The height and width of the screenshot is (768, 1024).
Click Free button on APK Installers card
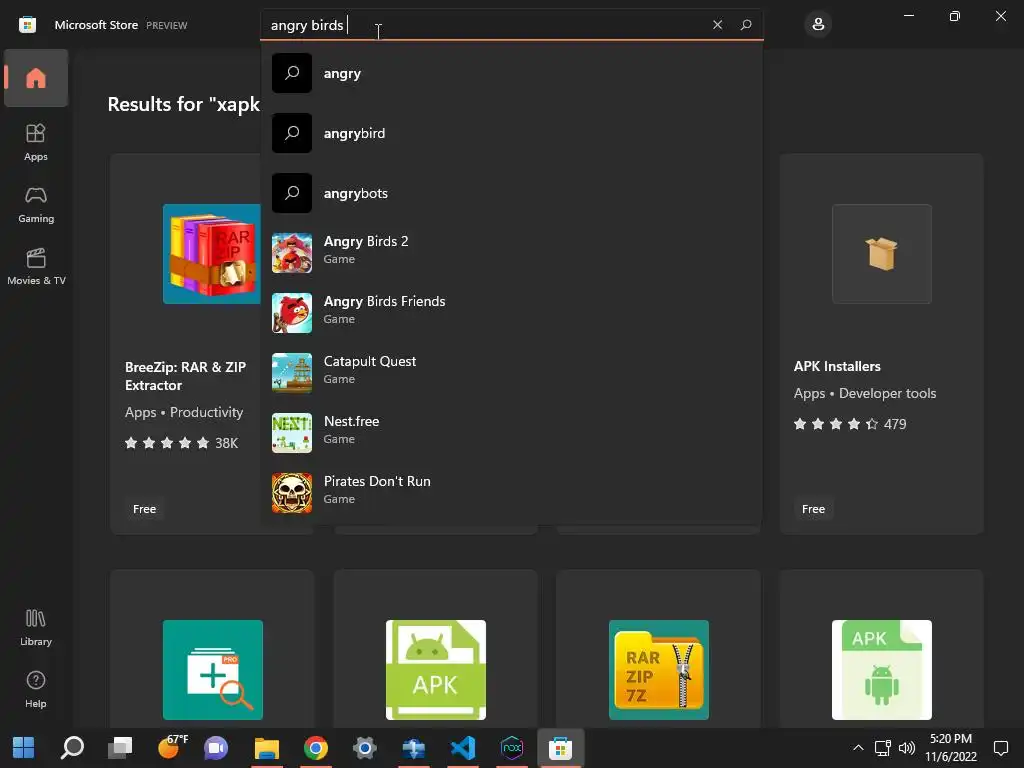pyautogui.click(x=813, y=509)
